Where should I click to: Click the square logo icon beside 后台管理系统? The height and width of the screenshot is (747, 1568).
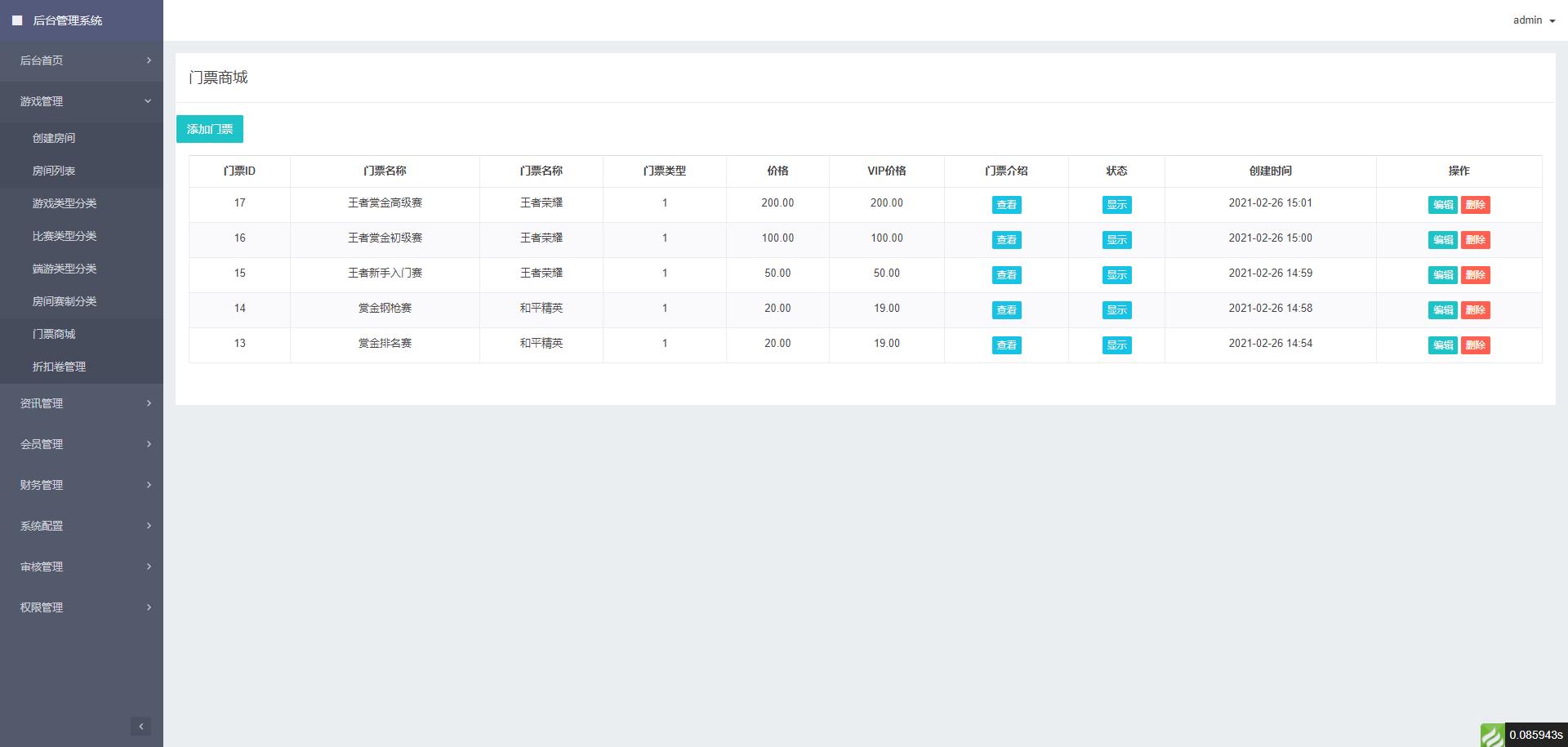(17, 20)
